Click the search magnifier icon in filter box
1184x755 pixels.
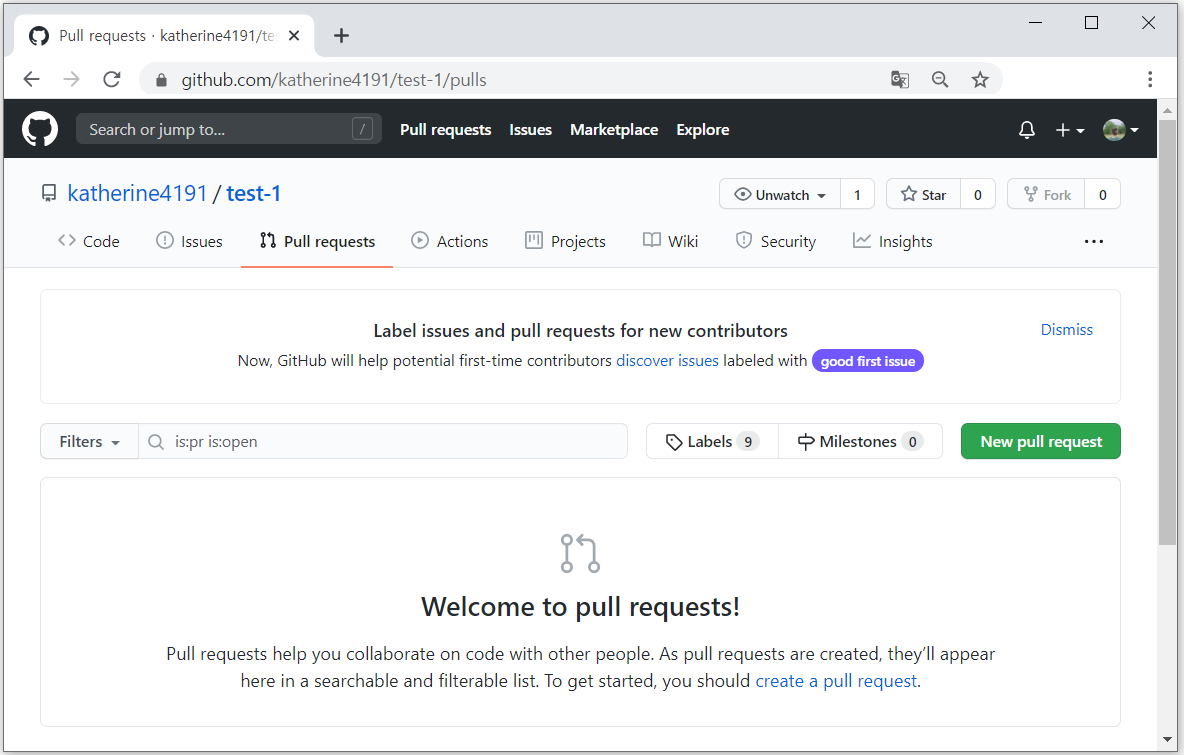point(156,442)
